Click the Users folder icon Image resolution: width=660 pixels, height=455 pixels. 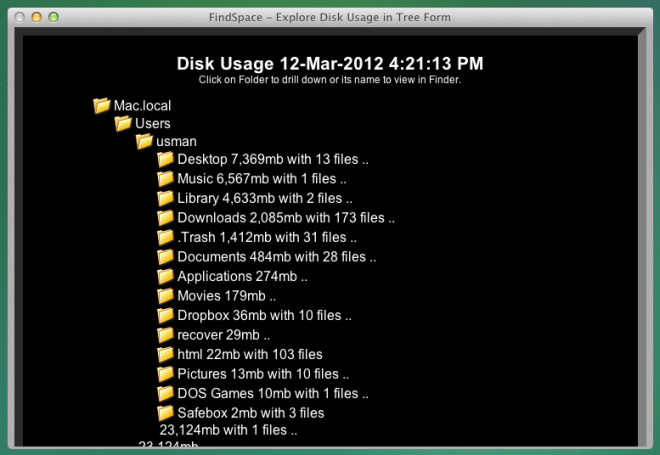coord(123,123)
